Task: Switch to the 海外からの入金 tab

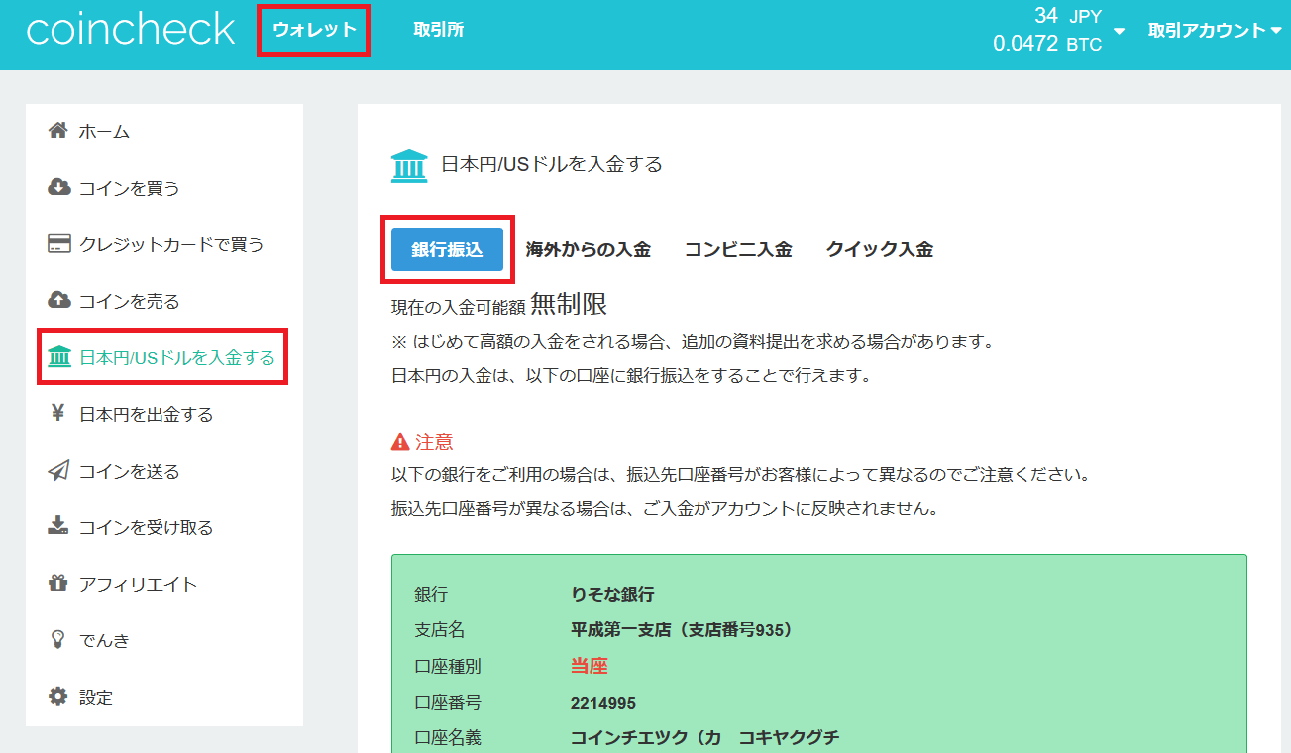Action: pyautogui.click(x=588, y=250)
